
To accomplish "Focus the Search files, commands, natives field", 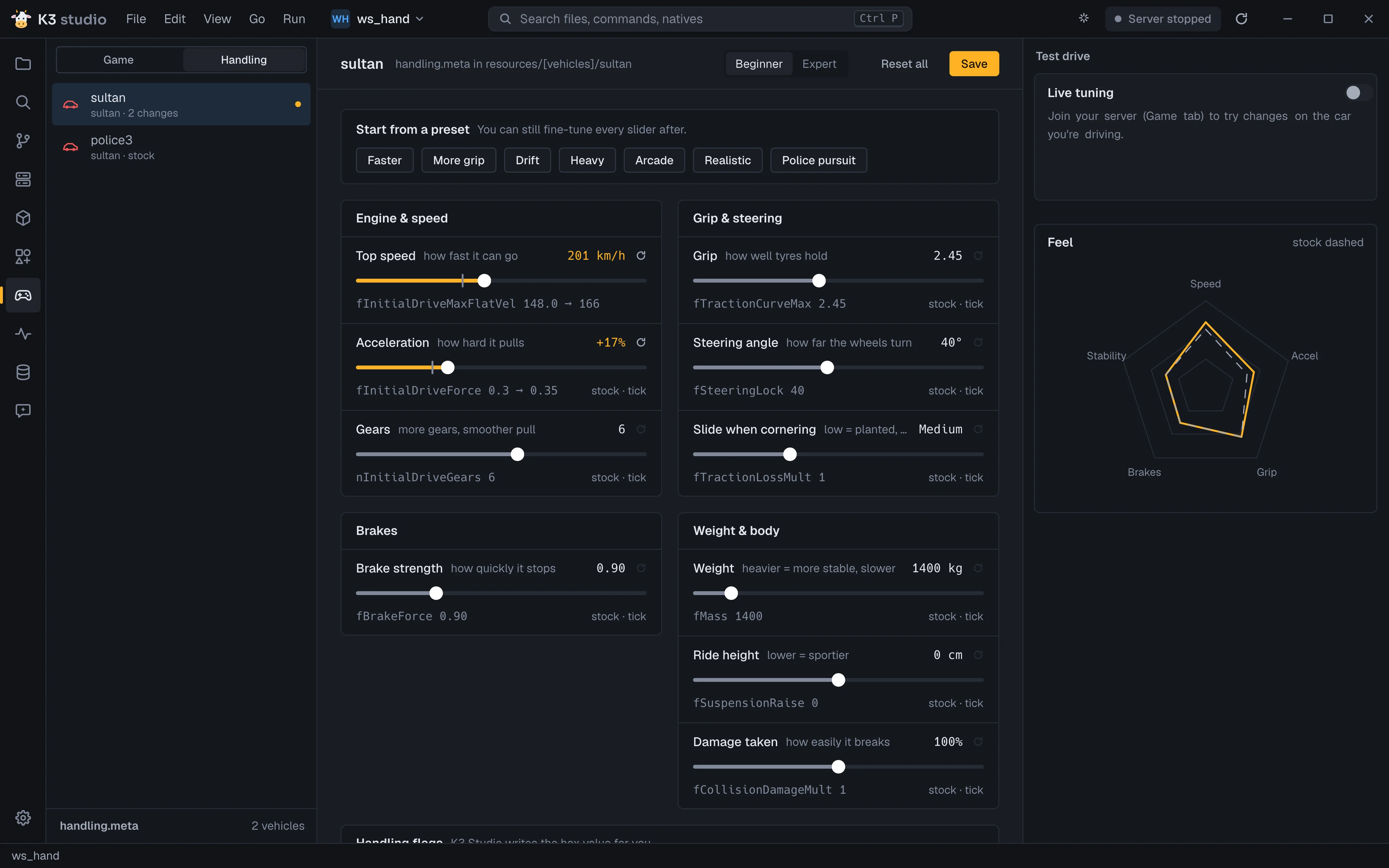I will [700, 19].
